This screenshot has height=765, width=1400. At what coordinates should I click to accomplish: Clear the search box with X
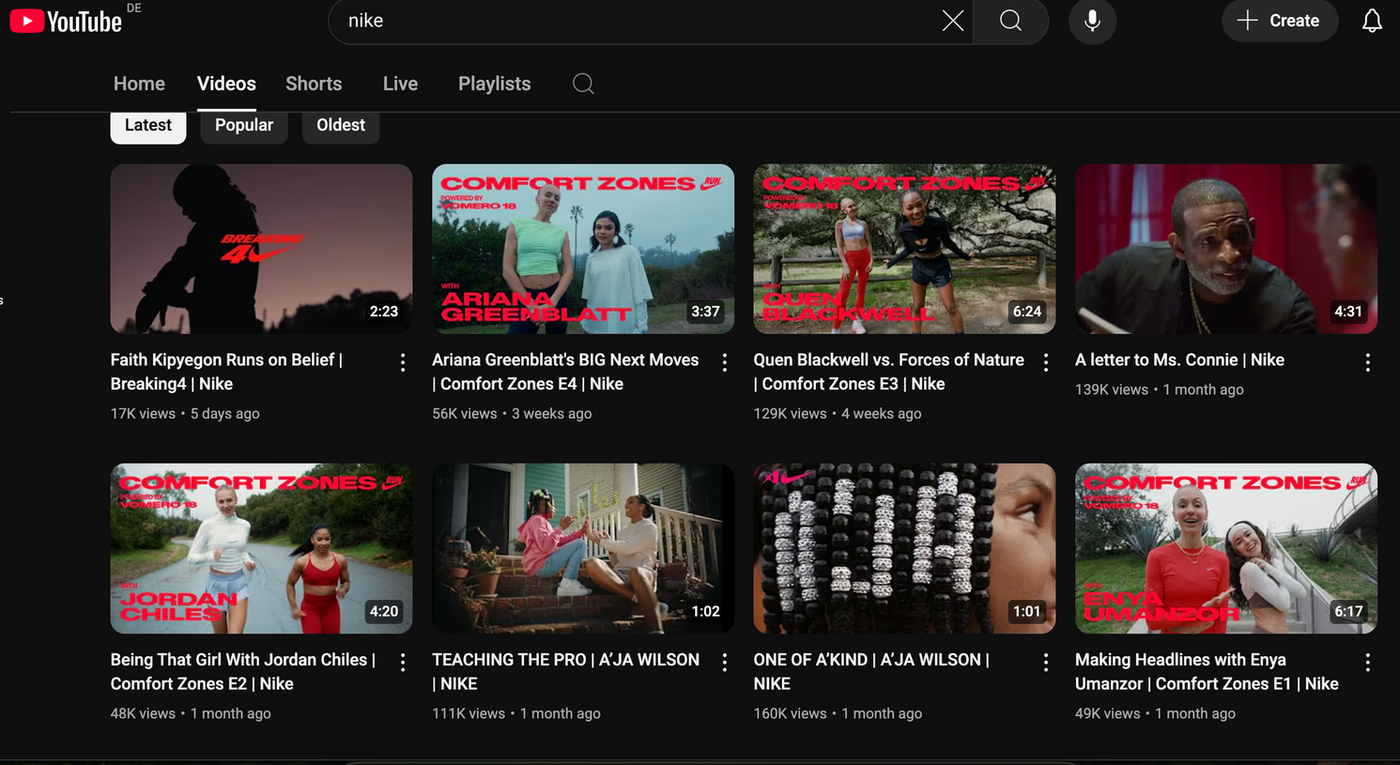coord(953,21)
